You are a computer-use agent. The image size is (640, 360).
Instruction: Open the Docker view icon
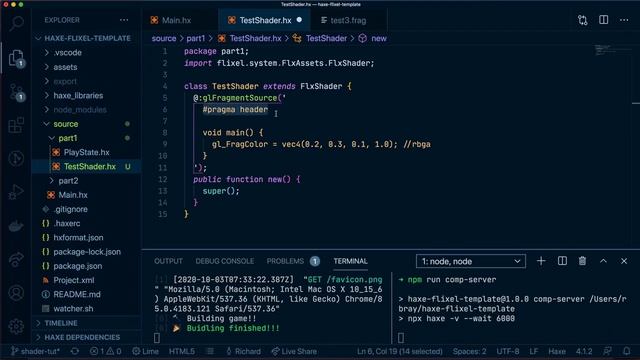[x=16, y=226]
